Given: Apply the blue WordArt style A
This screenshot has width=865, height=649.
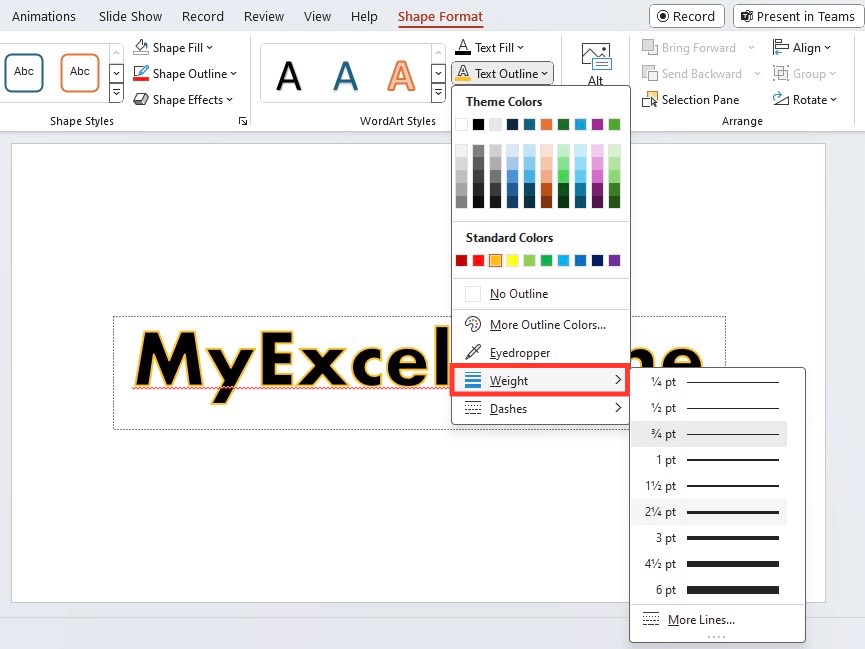Looking at the screenshot, I should pos(345,76).
